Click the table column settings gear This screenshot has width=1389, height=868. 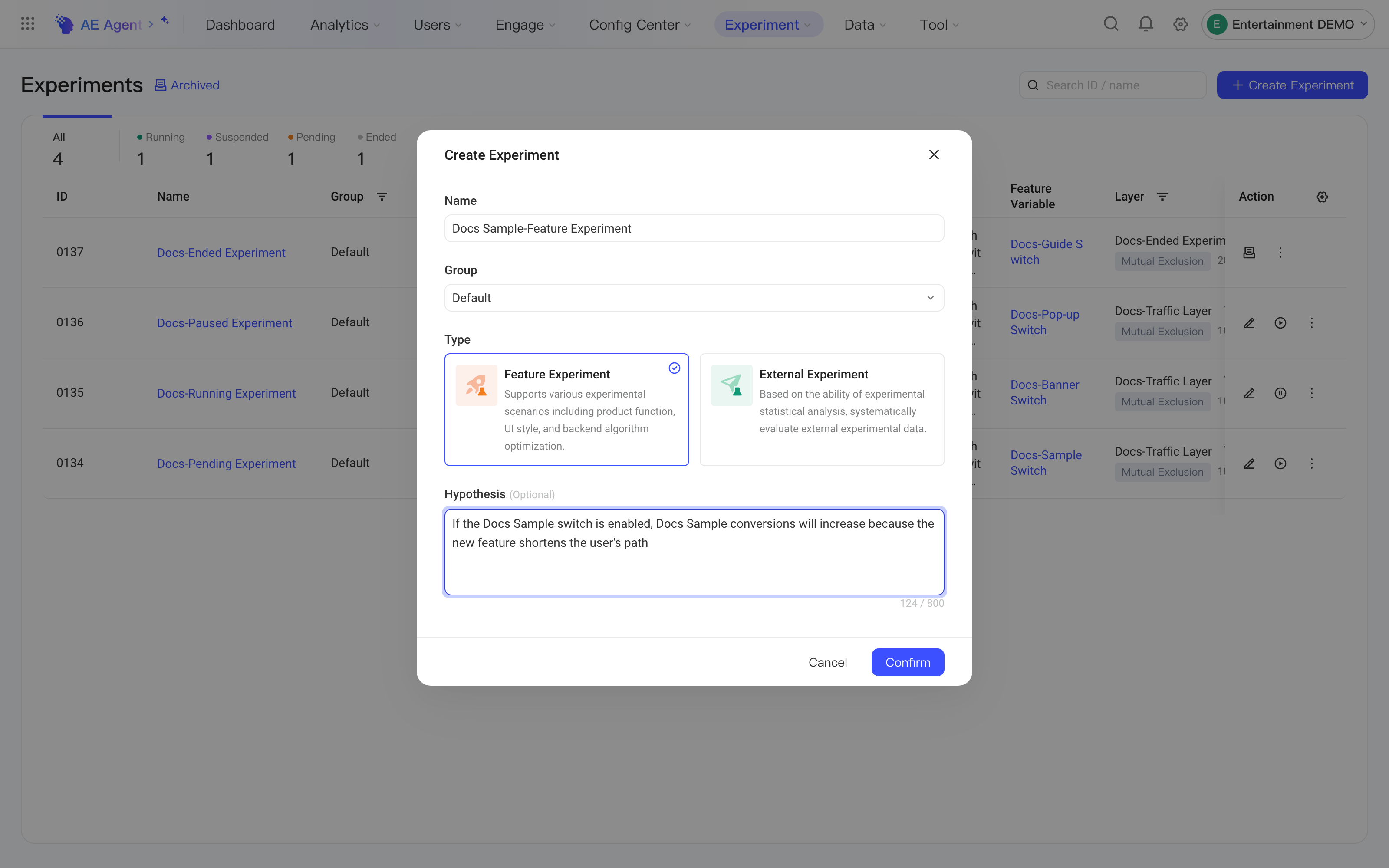click(1322, 197)
